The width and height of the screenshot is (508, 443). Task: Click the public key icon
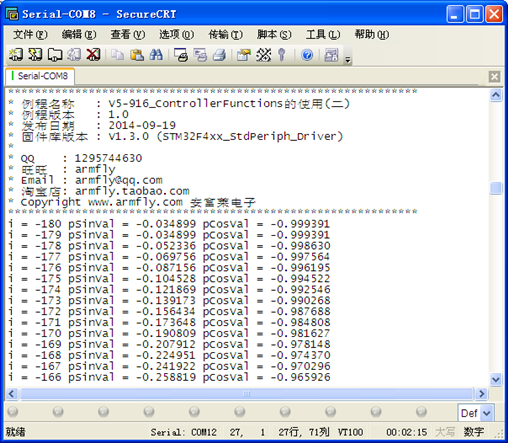tap(282, 55)
